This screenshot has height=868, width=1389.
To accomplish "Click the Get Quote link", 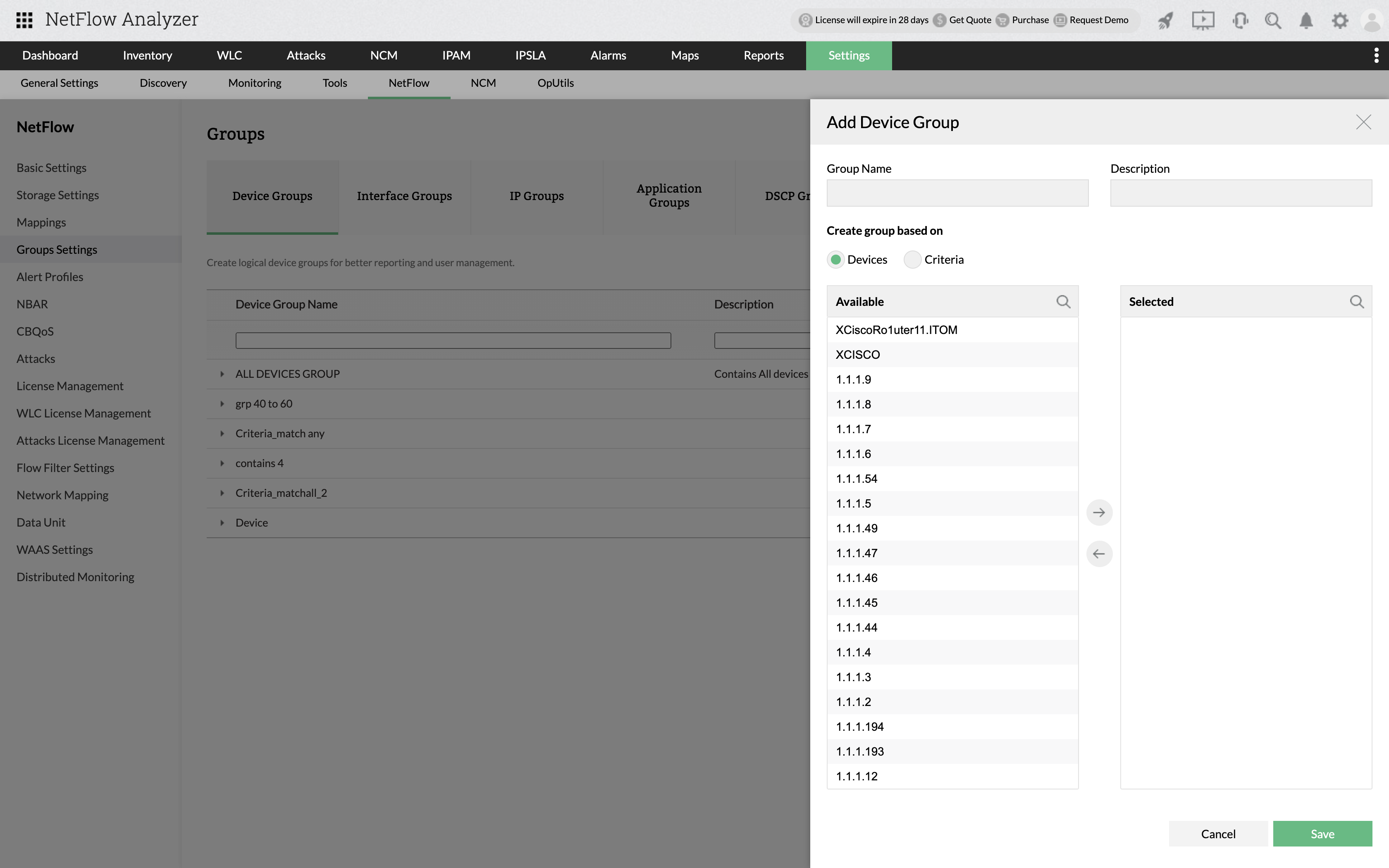I will click(970, 20).
